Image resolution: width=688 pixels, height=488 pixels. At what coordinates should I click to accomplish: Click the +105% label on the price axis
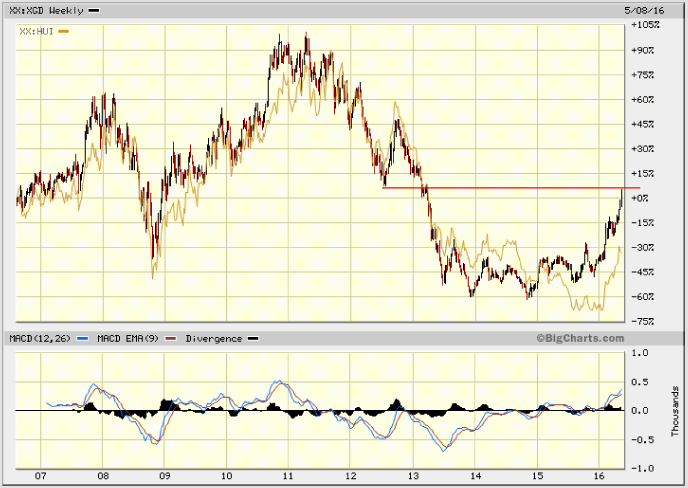click(648, 24)
